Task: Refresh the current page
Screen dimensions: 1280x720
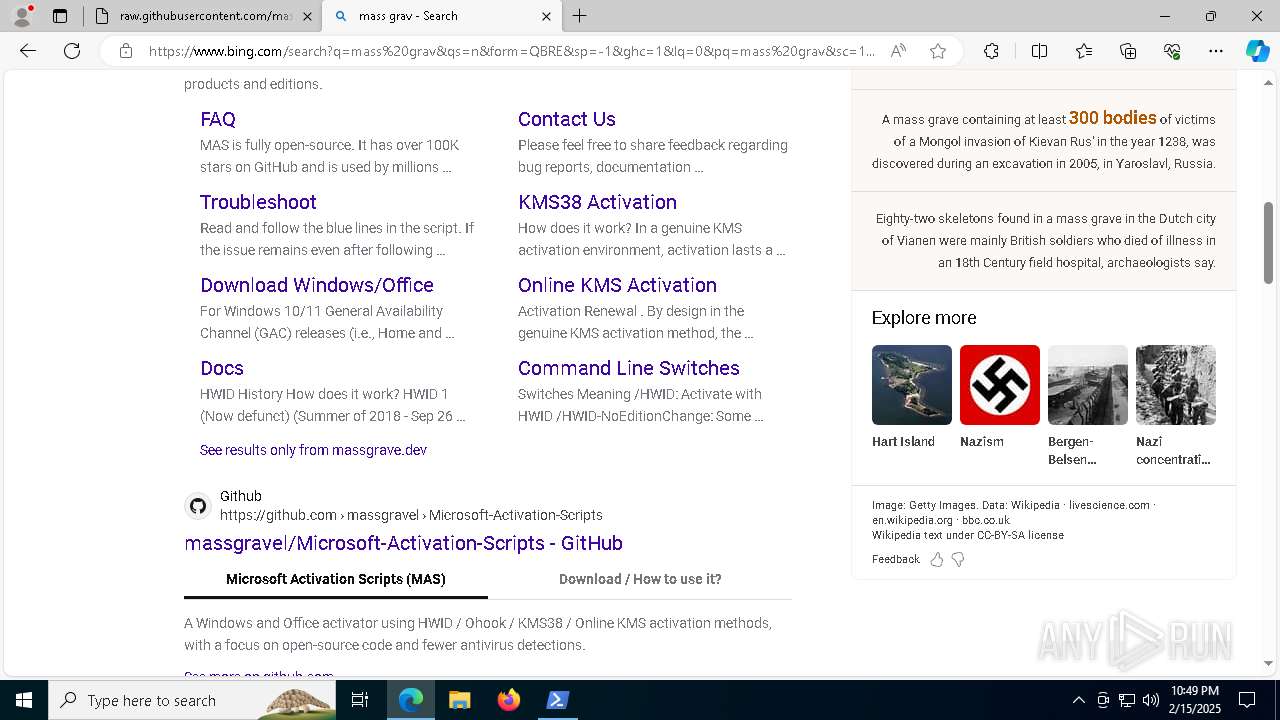Action: coord(72,51)
